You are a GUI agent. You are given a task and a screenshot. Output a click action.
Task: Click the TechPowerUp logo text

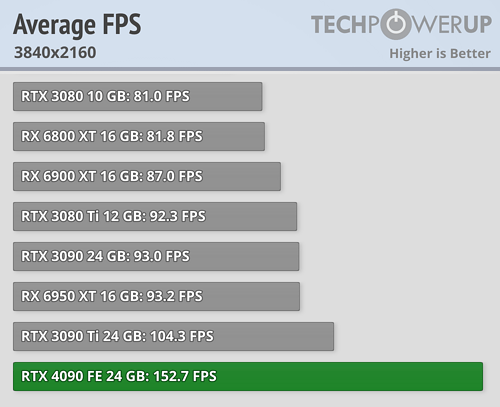(401, 24)
